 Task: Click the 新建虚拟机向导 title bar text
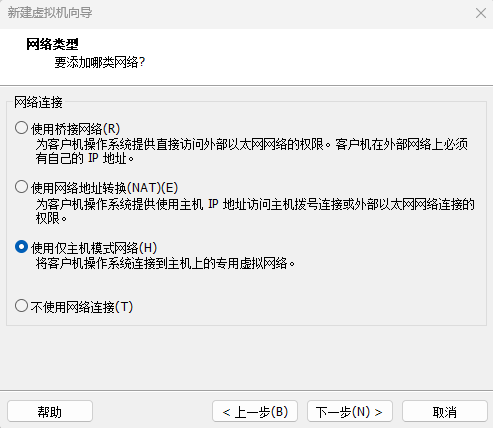[50, 13]
